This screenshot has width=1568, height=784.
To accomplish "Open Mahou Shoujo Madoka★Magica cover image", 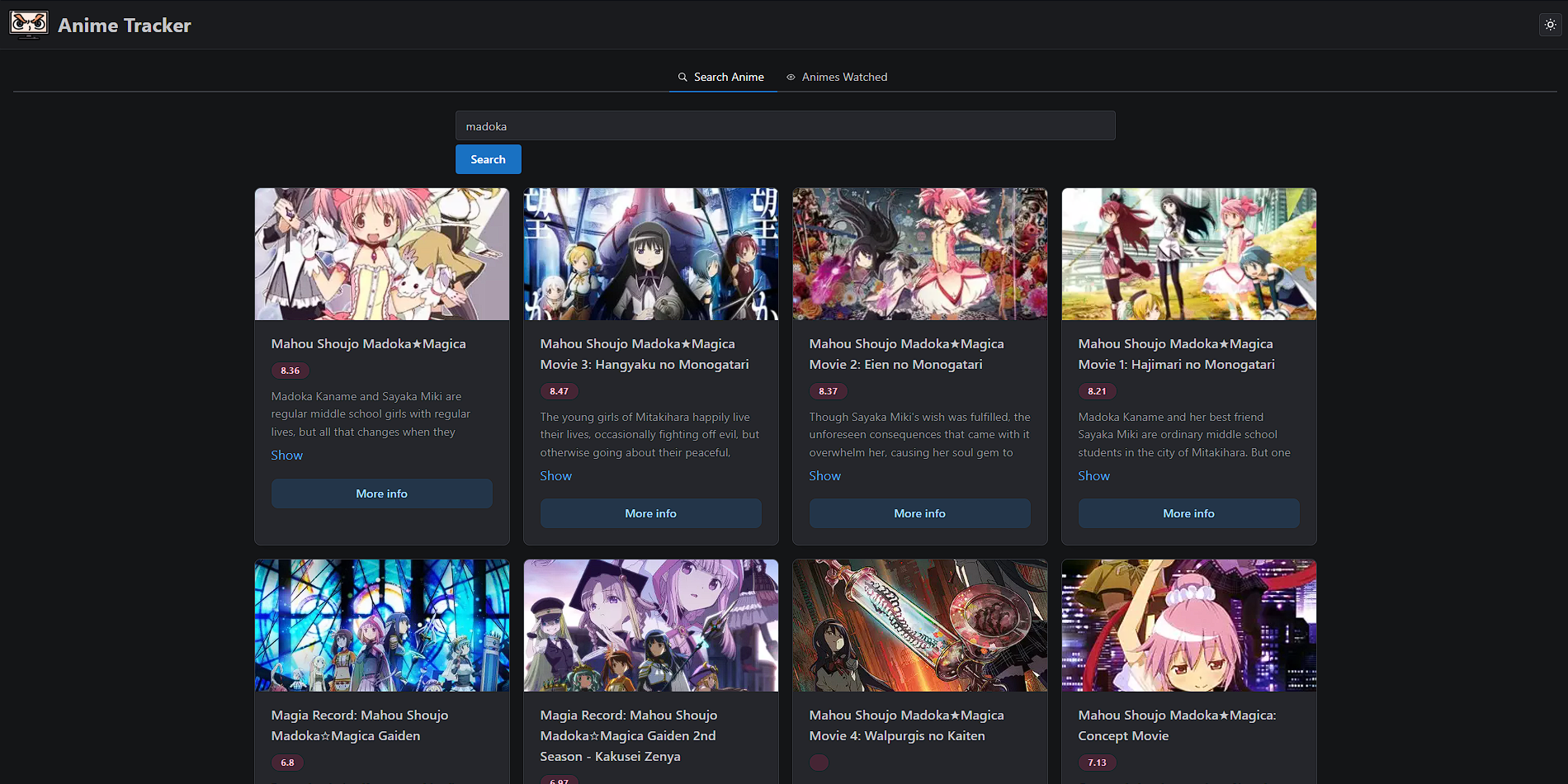I will coord(382,254).
